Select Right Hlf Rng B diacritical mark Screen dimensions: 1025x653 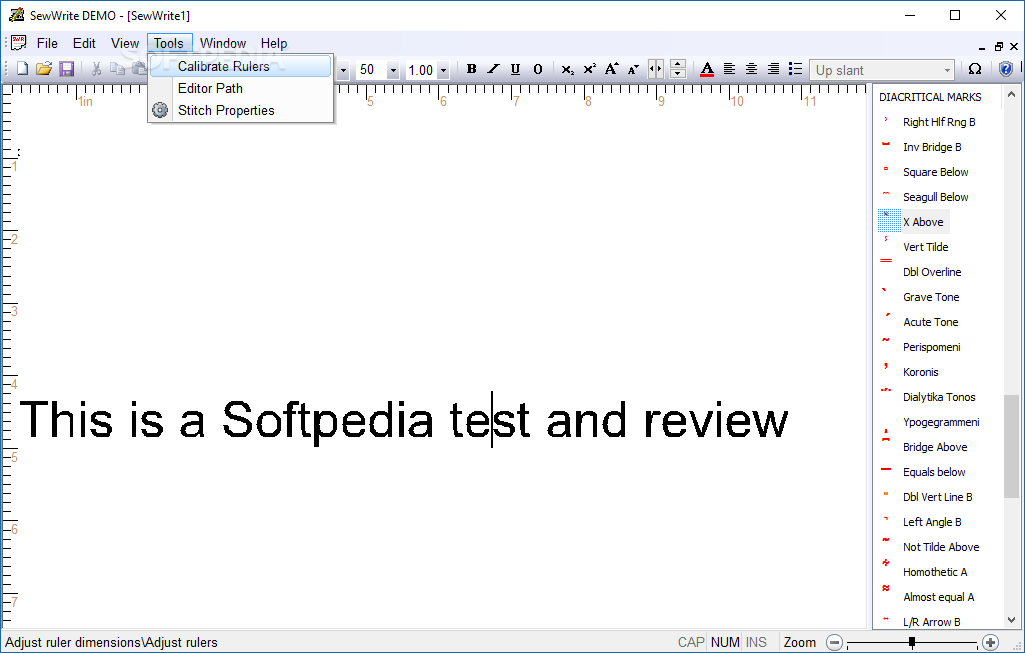pyautogui.click(x=939, y=122)
